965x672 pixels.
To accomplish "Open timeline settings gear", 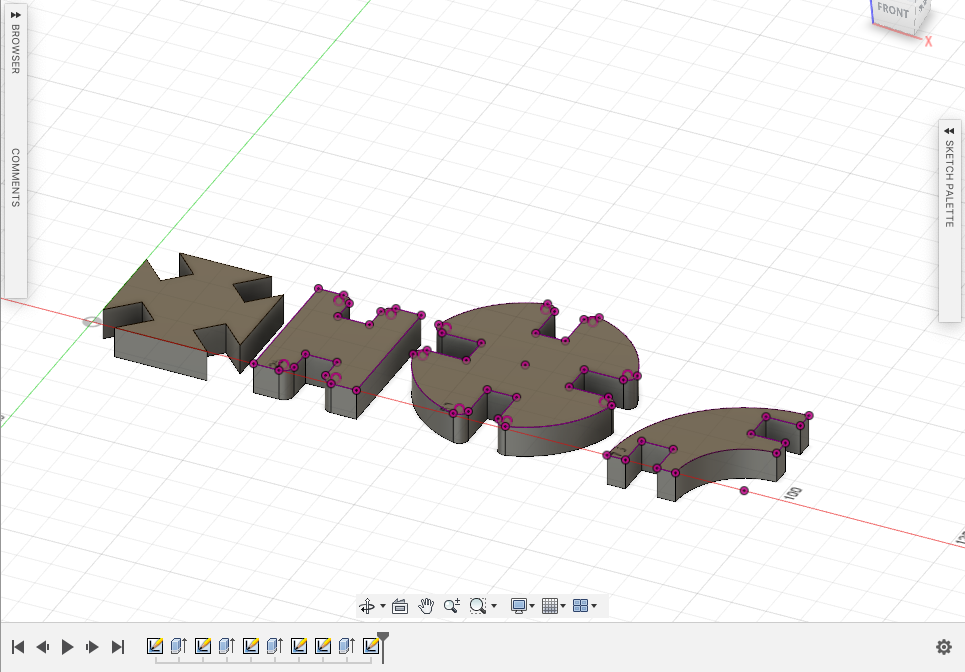I will click(x=943, y=647).
